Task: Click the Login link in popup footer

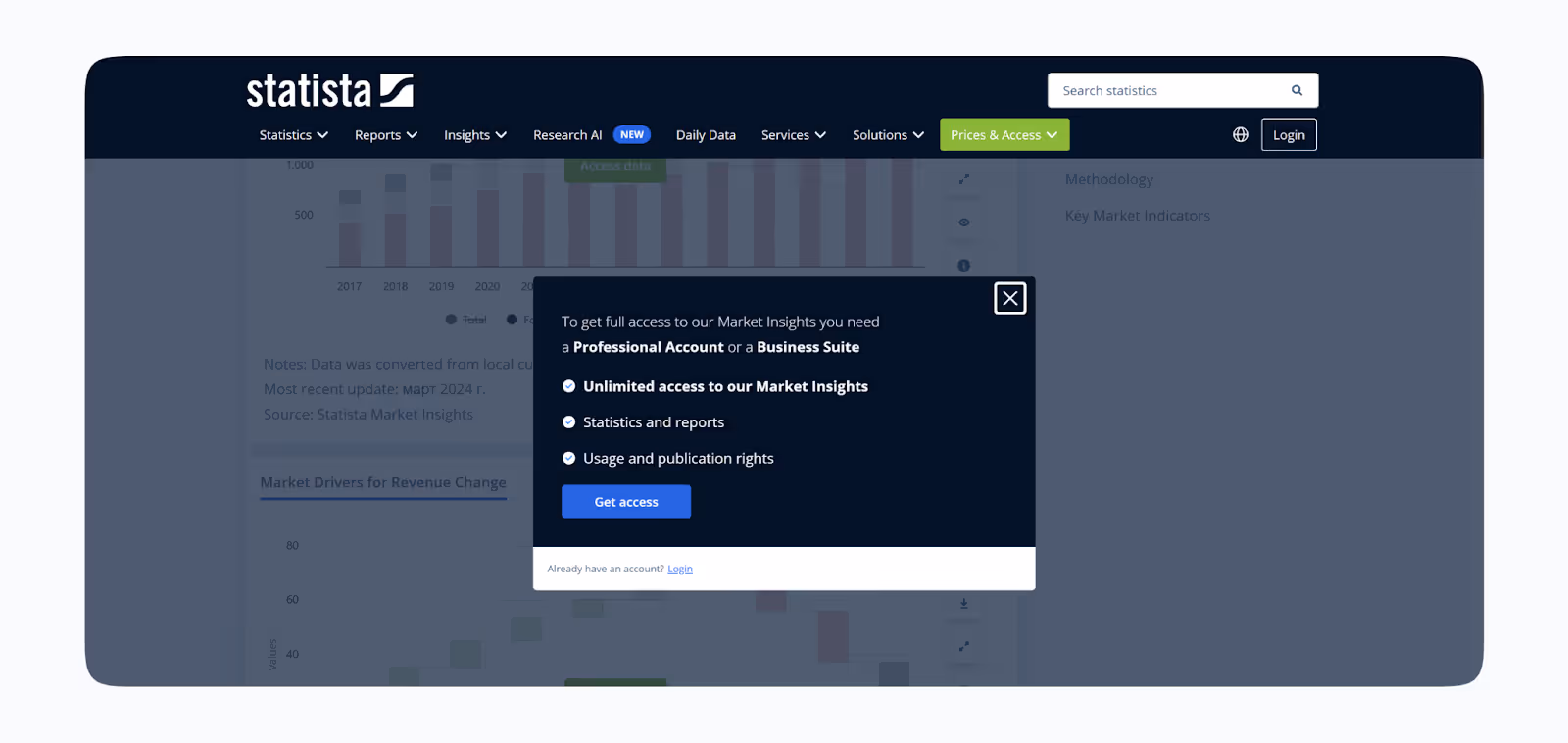Action: click(680, 569)
